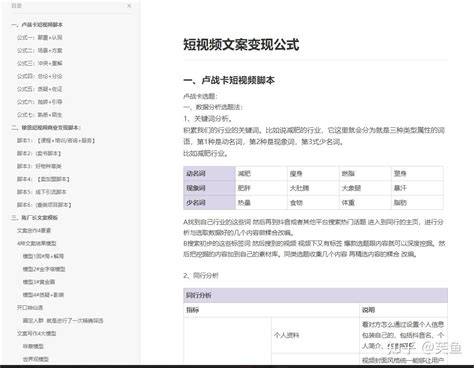Image resolution: width=474 pixels, height=368 pixels.
Task: Click table cell 大肚腩
Action: [x=313, y=188]
